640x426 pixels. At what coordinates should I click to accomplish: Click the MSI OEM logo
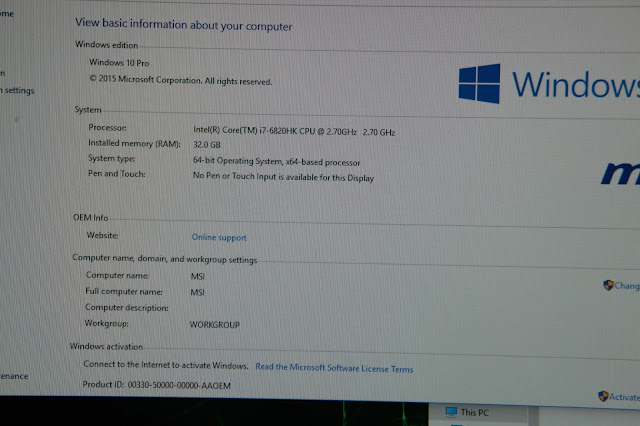pyautogui.click(x=621, y=173)
